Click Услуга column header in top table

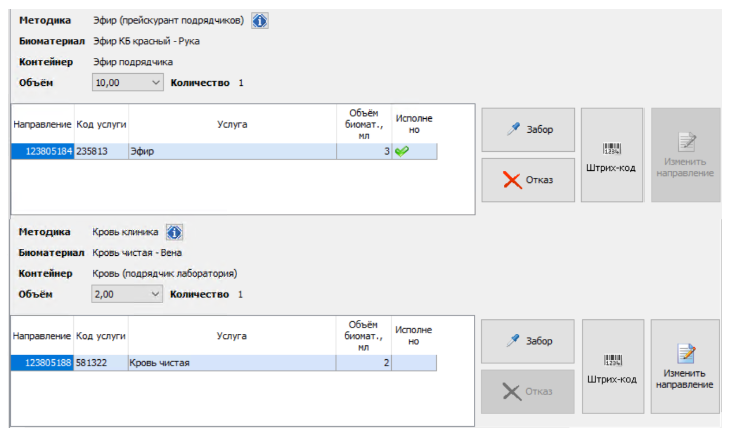tap(232, 124)
